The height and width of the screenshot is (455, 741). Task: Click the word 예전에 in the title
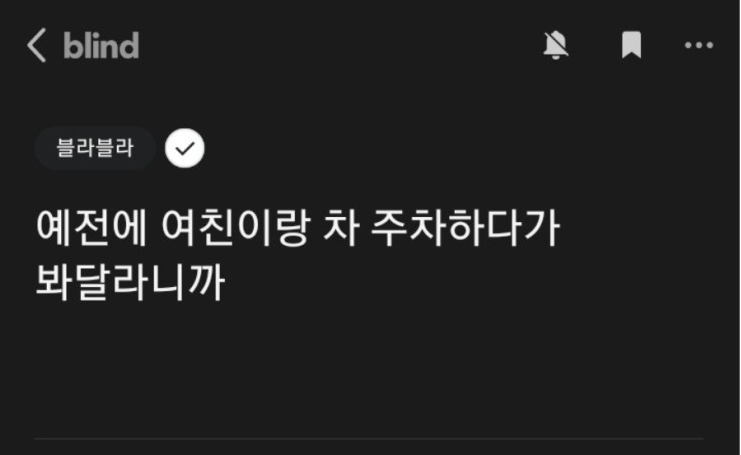click(x=92, y=228)
